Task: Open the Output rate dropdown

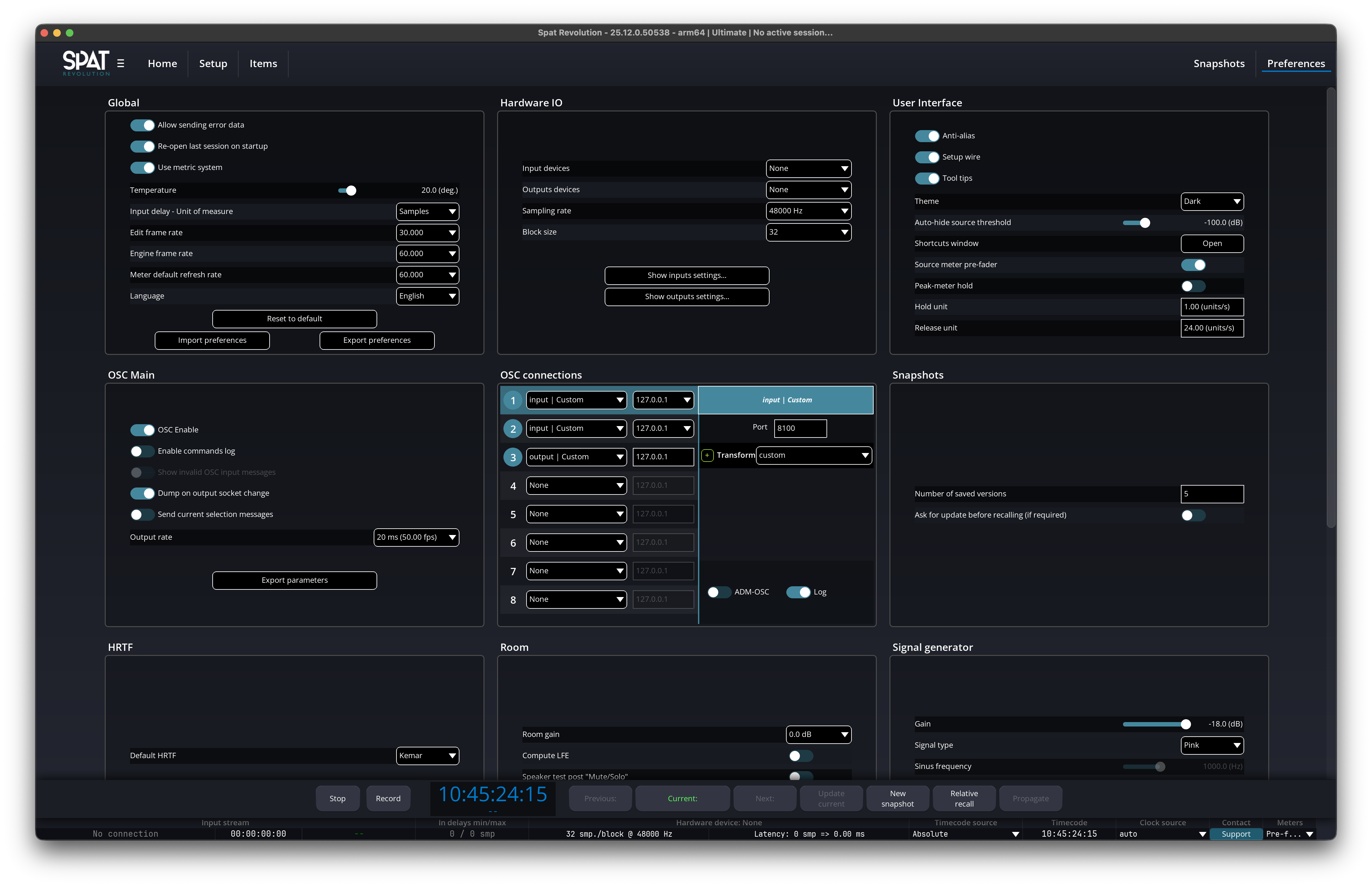Action: coord(416,538)
